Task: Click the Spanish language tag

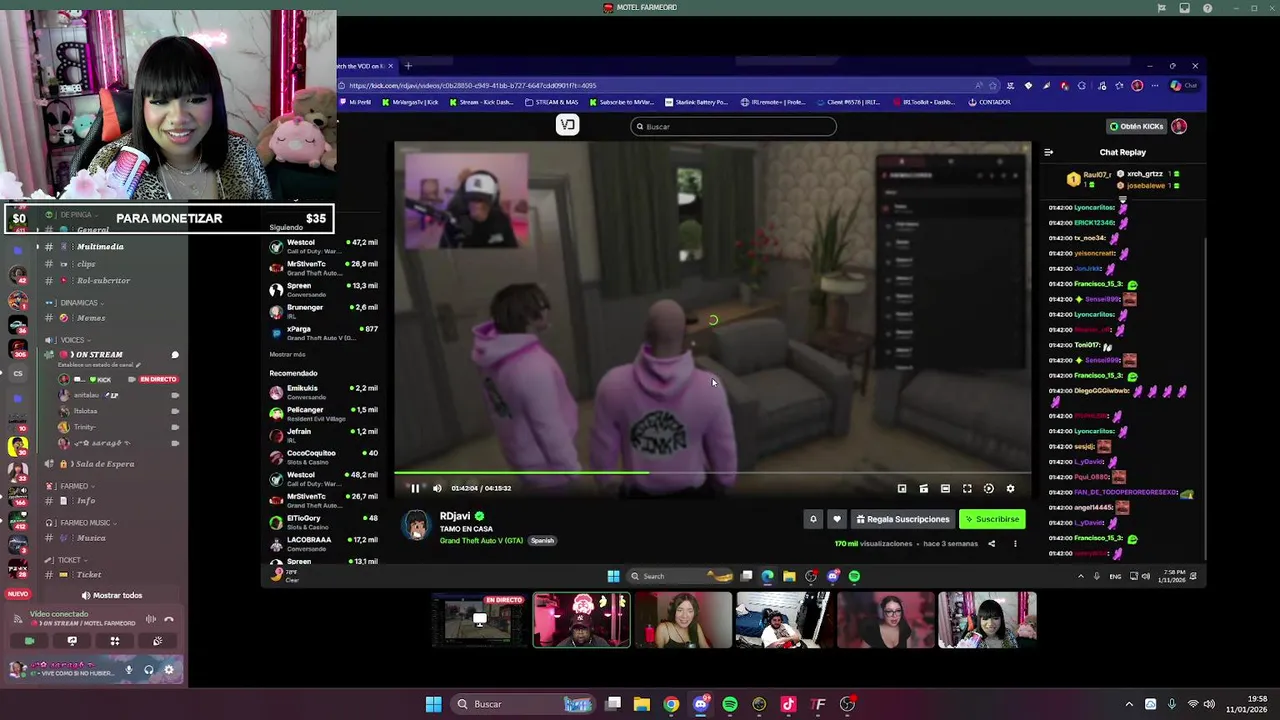Action: (x=542, y=541)
